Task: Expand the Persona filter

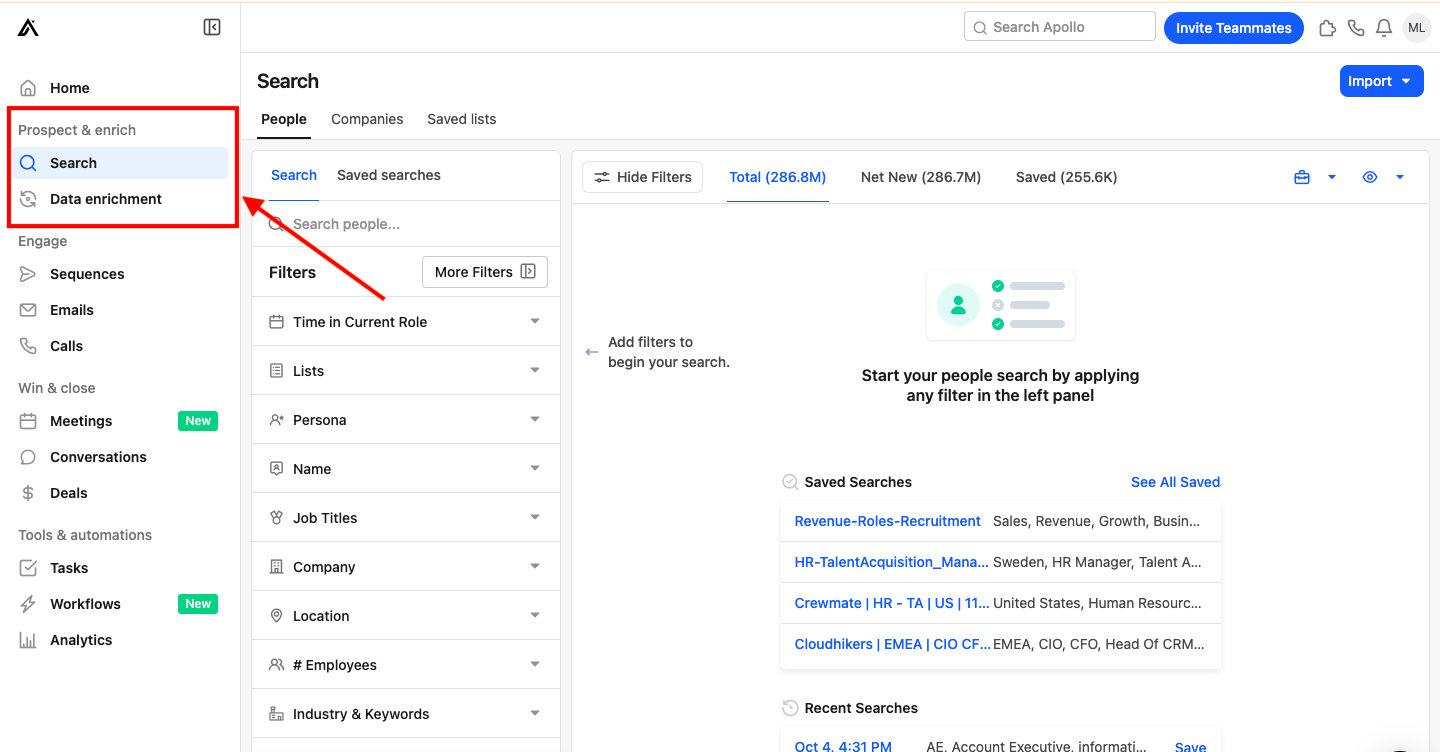Action: point(406,420)
